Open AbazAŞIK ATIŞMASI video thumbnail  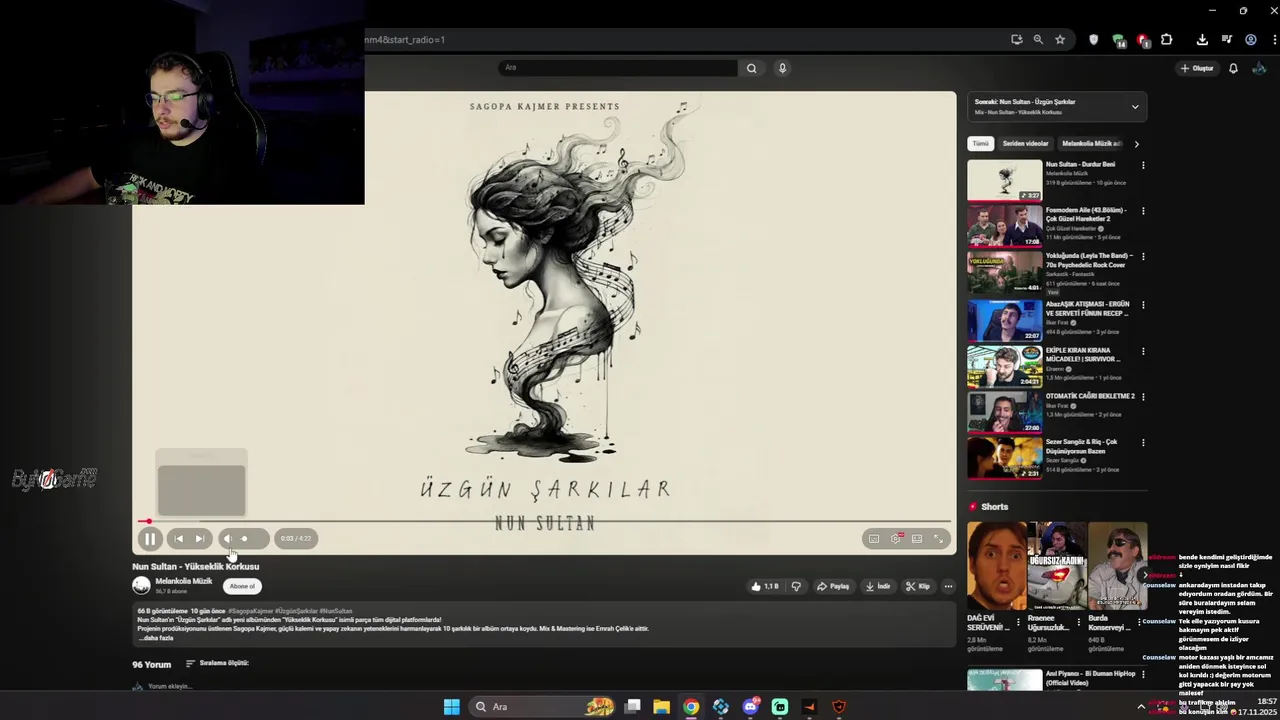(1004, 321)
